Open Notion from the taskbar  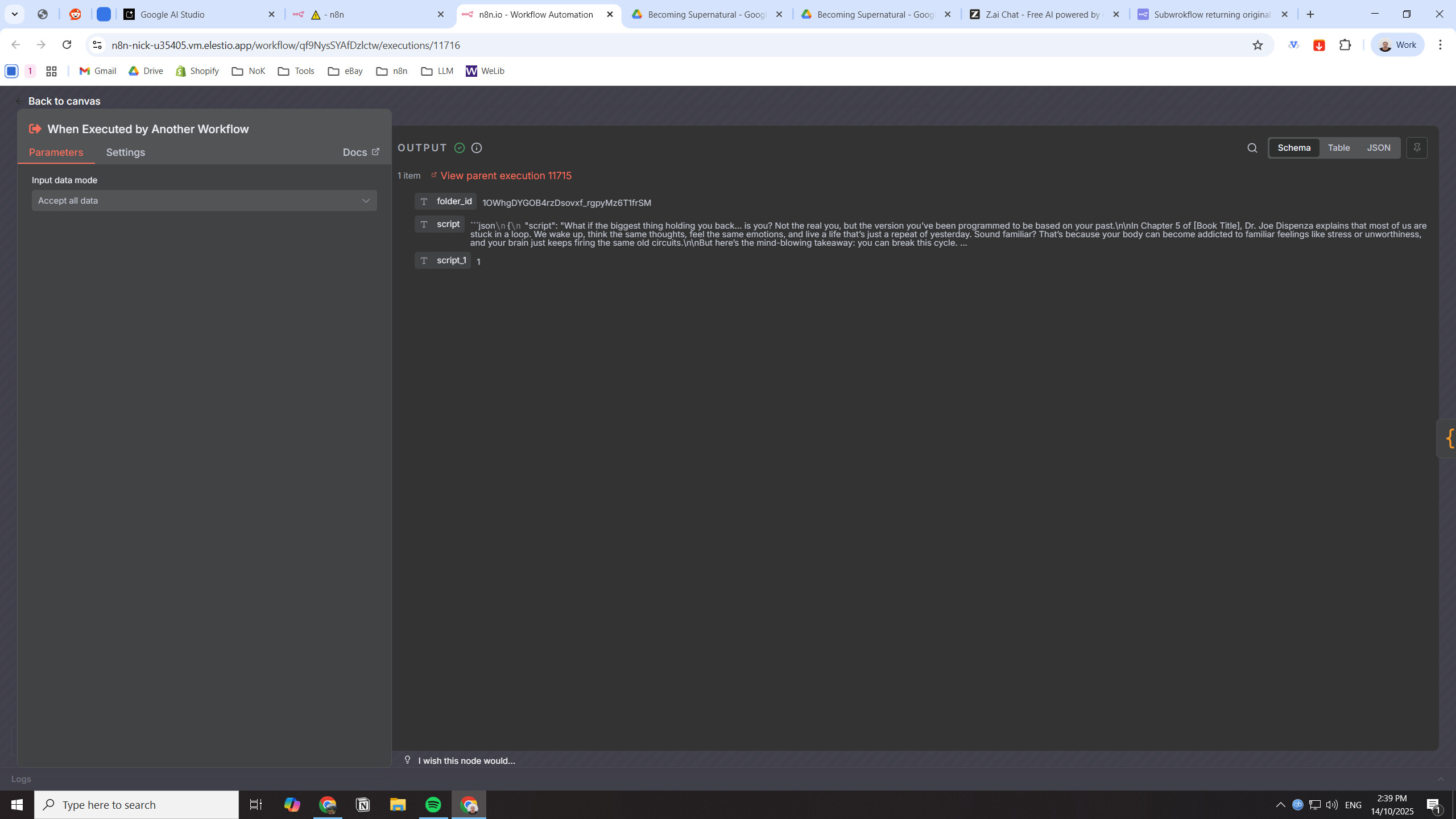(363, 805)
